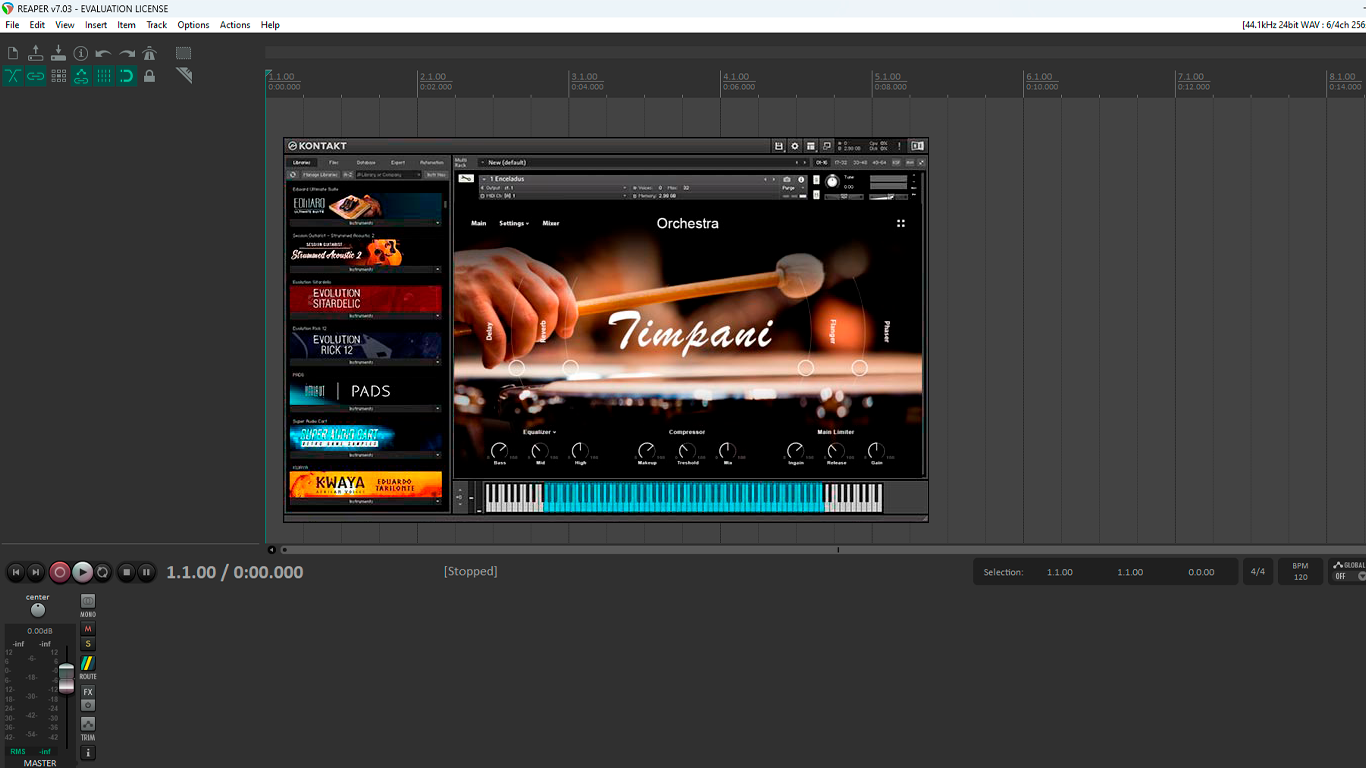Click the four-dots icon beside Orchestra title
The height and width of the screenshot is (768, 1366).
pos(901,224)
